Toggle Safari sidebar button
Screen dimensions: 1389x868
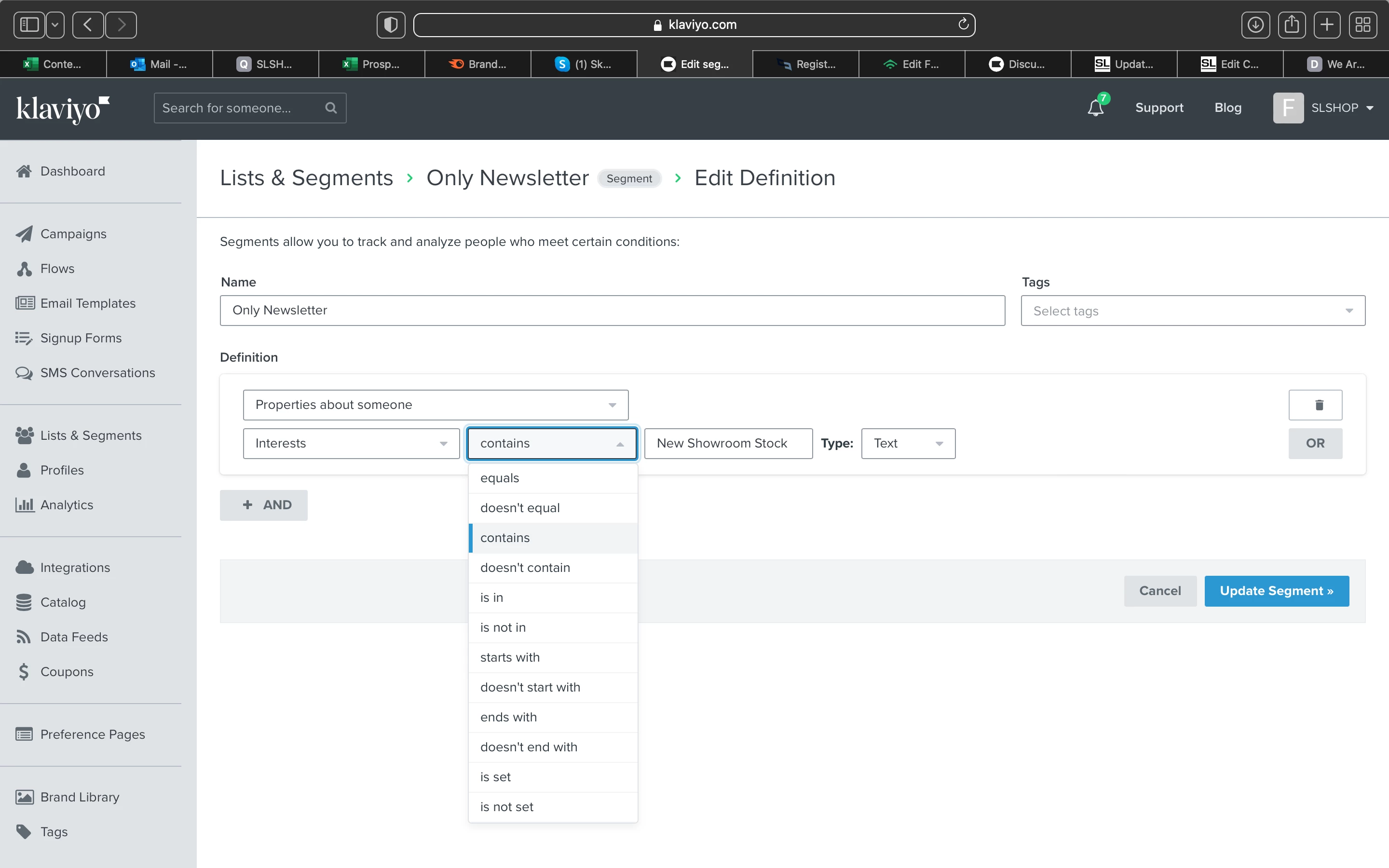click(x=29, y=25)
